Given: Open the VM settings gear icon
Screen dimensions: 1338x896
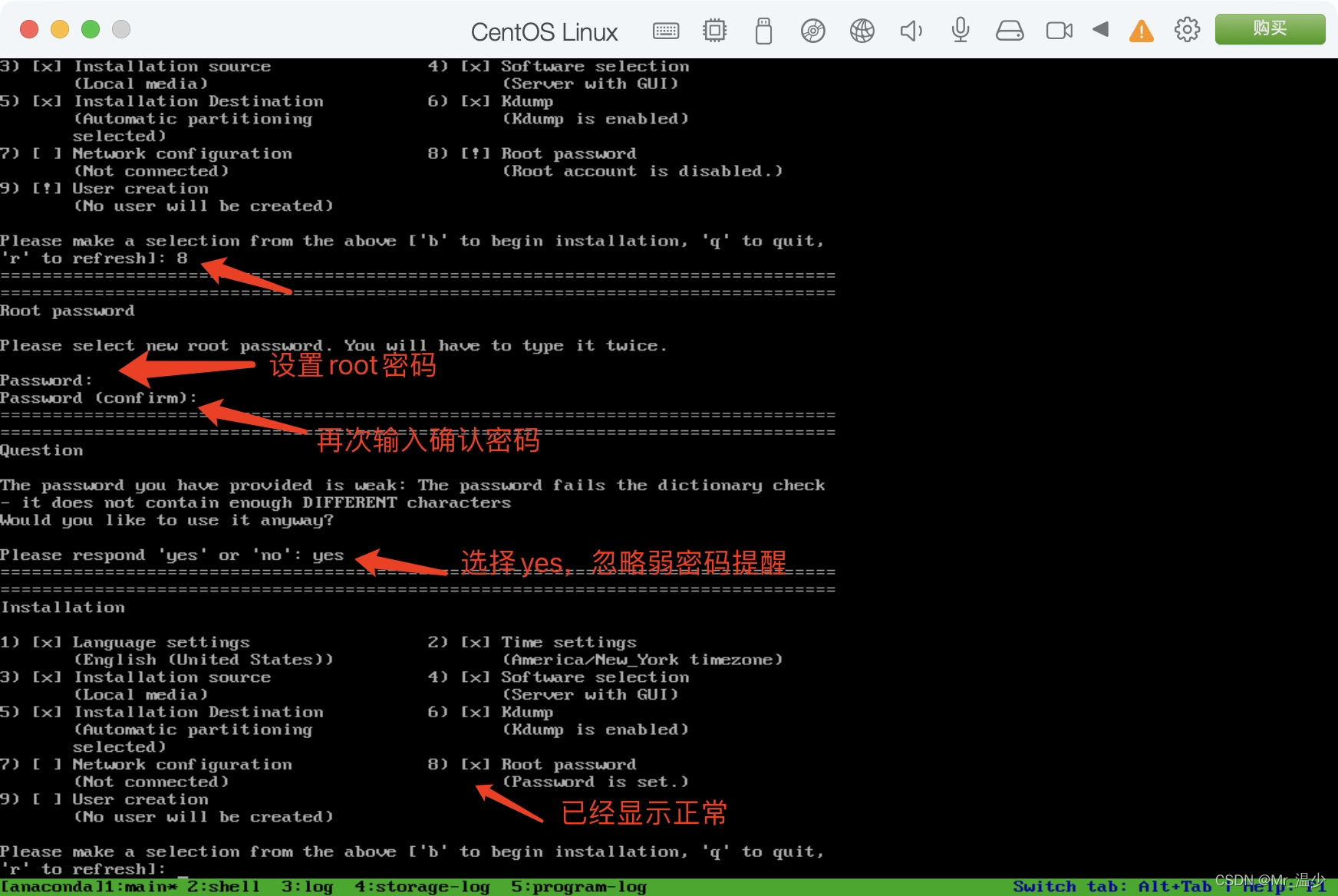Looking at the screenshot, I should (x=1187, y=30).
